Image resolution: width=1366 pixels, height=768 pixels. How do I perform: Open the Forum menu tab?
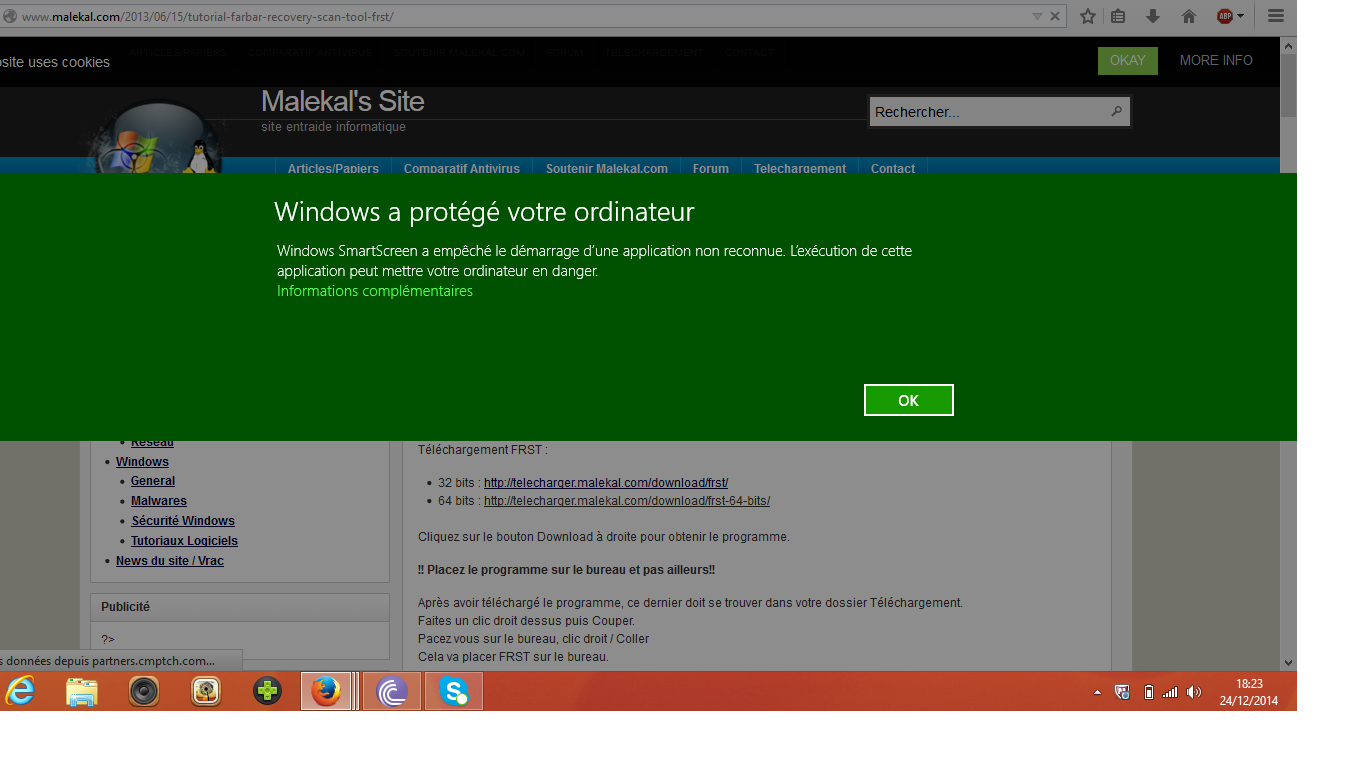pyautogui.click(x=711, y=169)
